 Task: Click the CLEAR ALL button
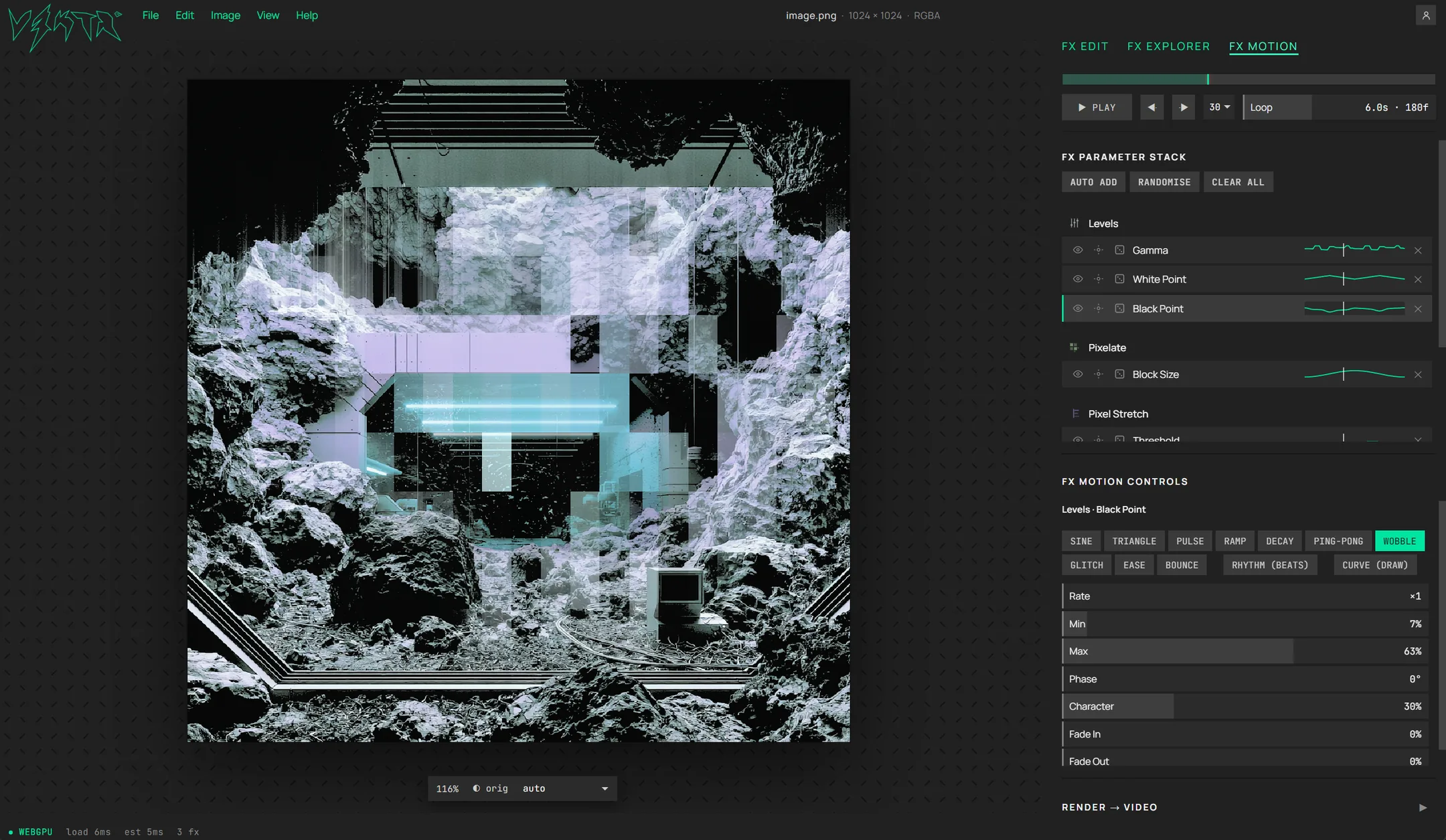1238,182
